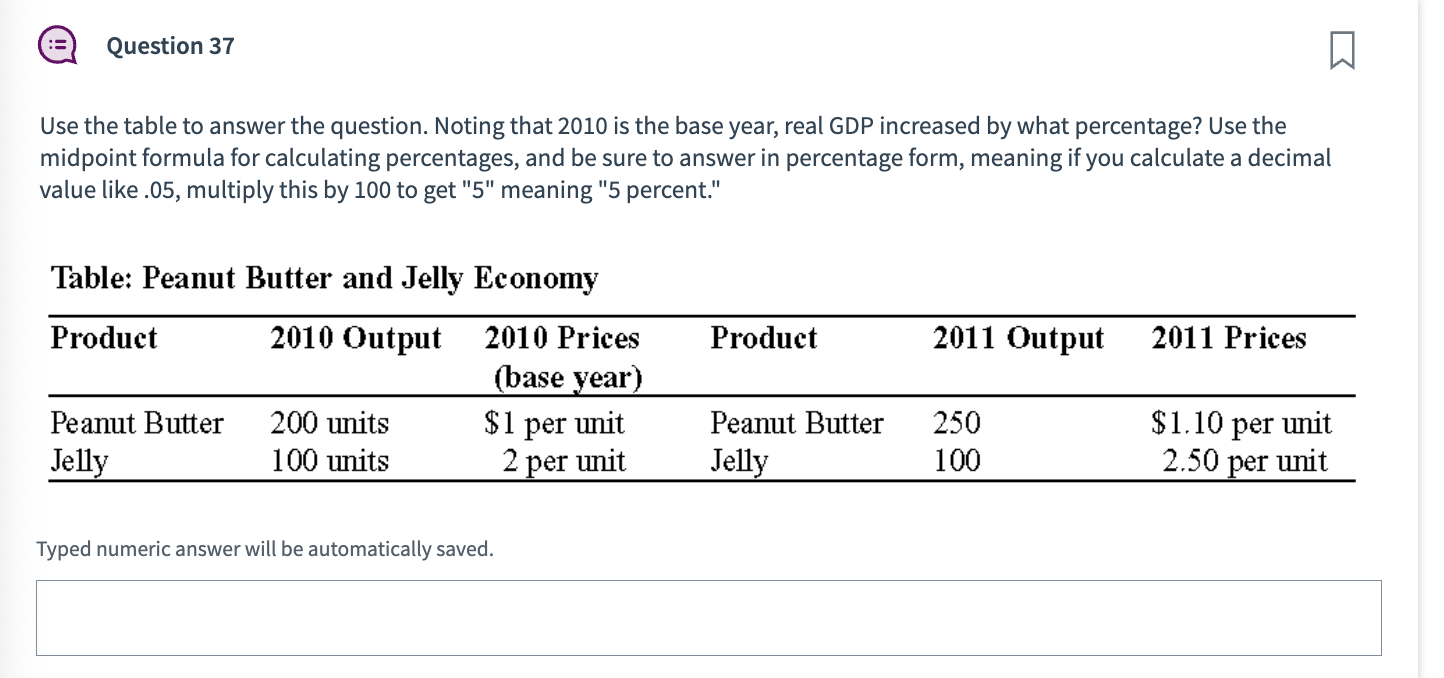1444x678 pixels.
Task: Click the list symbol inside the question bubble icon
Action: point(57,44)
